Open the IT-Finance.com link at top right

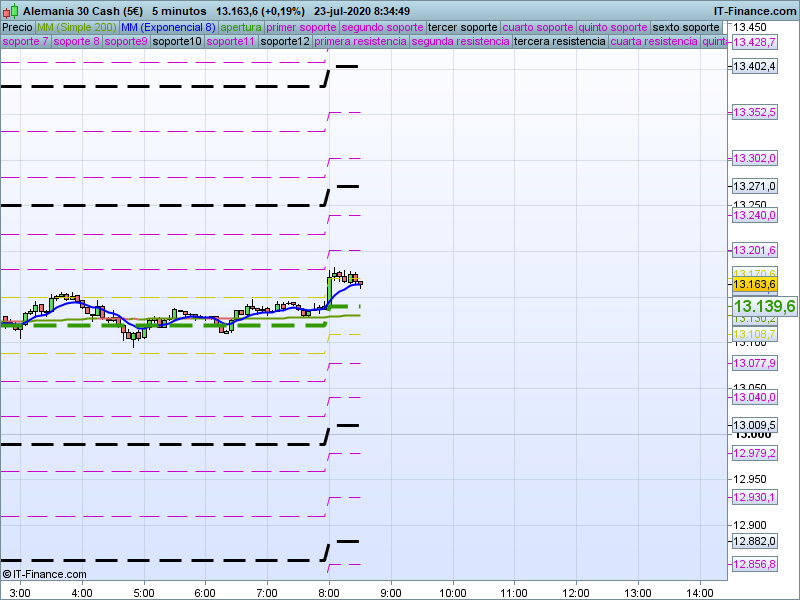(x=754, y=10)
